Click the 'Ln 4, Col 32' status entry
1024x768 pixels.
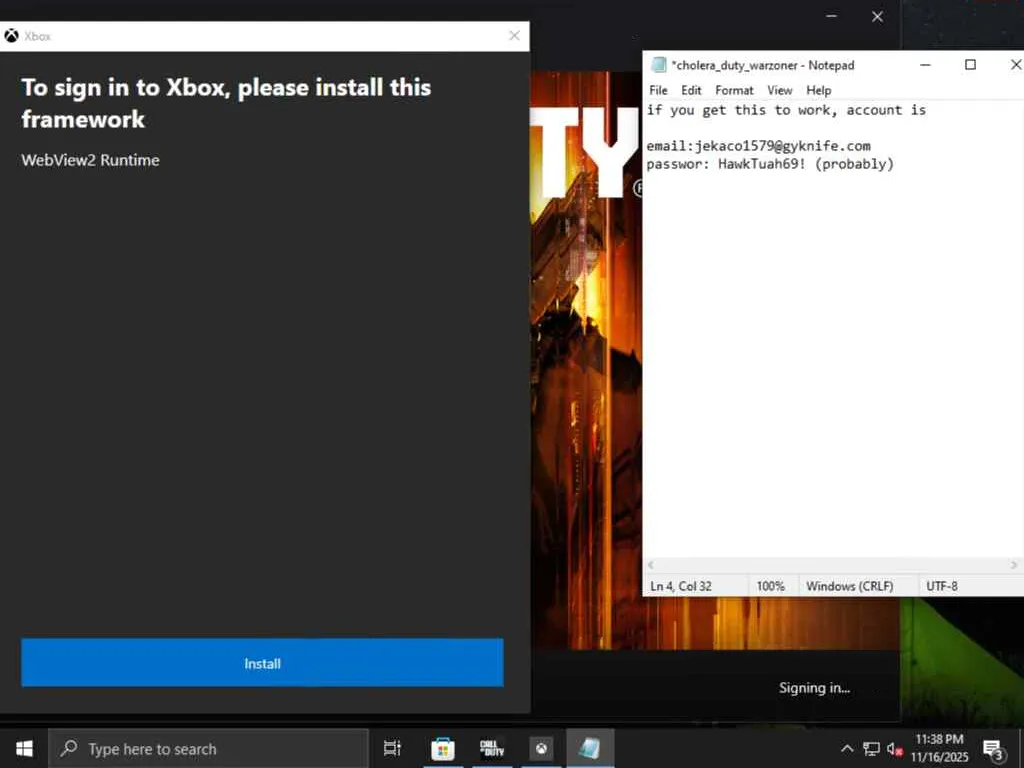(x=680, y=586)
